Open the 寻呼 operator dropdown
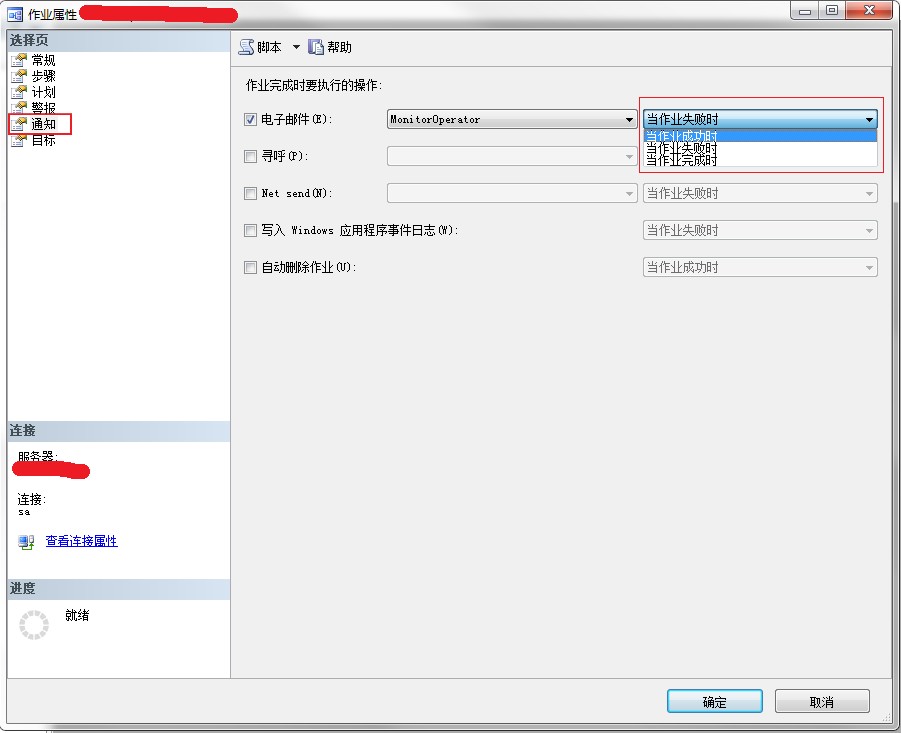This screenshot has height=733, width=901. 512,156
